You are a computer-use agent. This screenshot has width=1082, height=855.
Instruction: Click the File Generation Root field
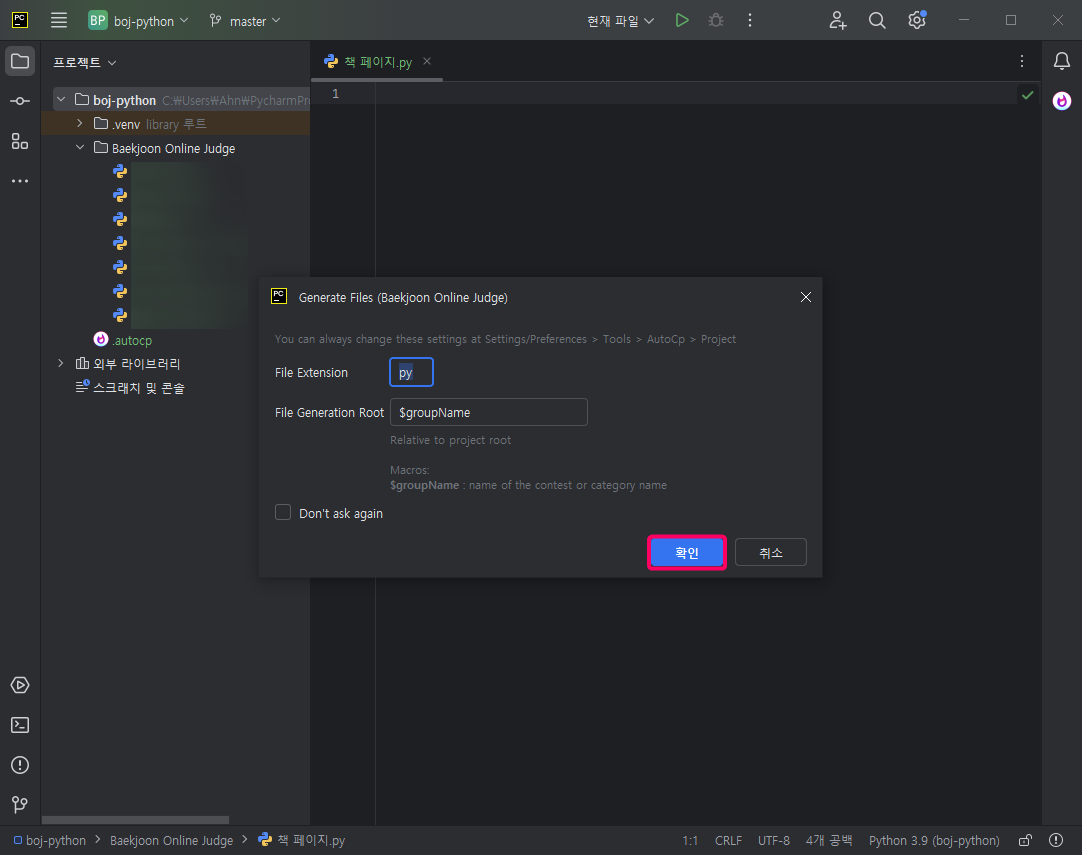[489, 412]
